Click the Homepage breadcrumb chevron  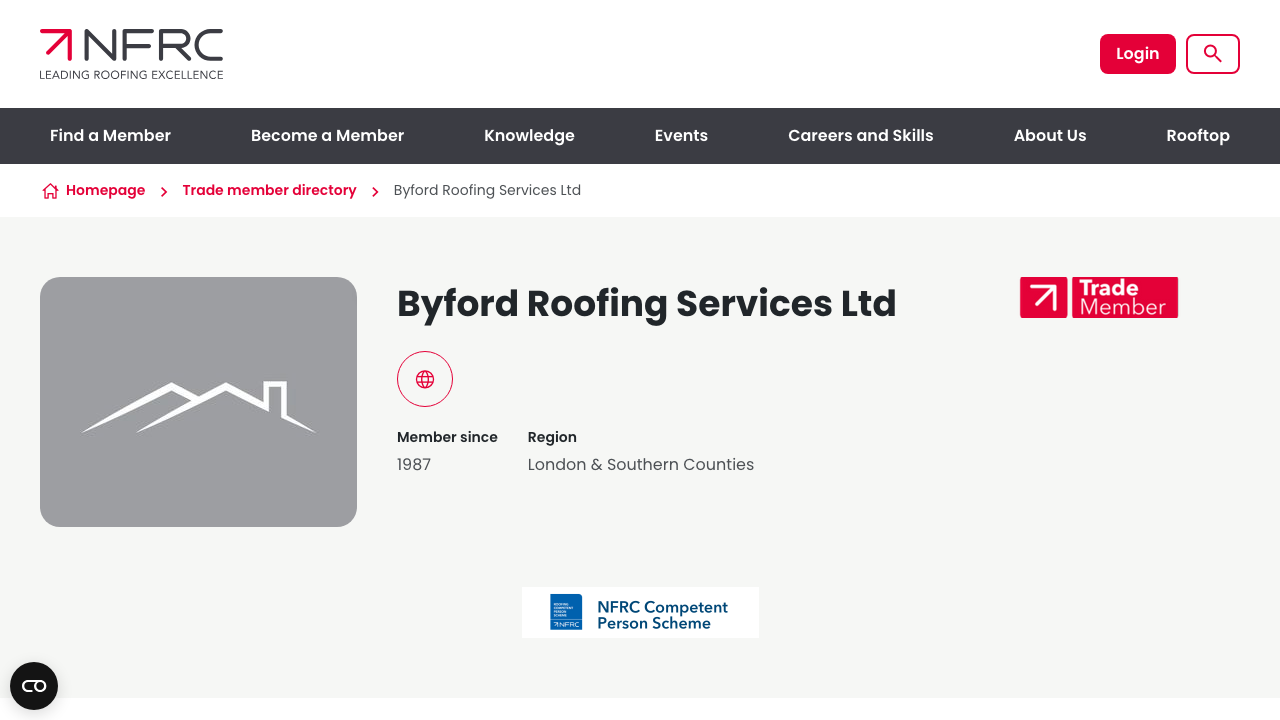(163, 190)
